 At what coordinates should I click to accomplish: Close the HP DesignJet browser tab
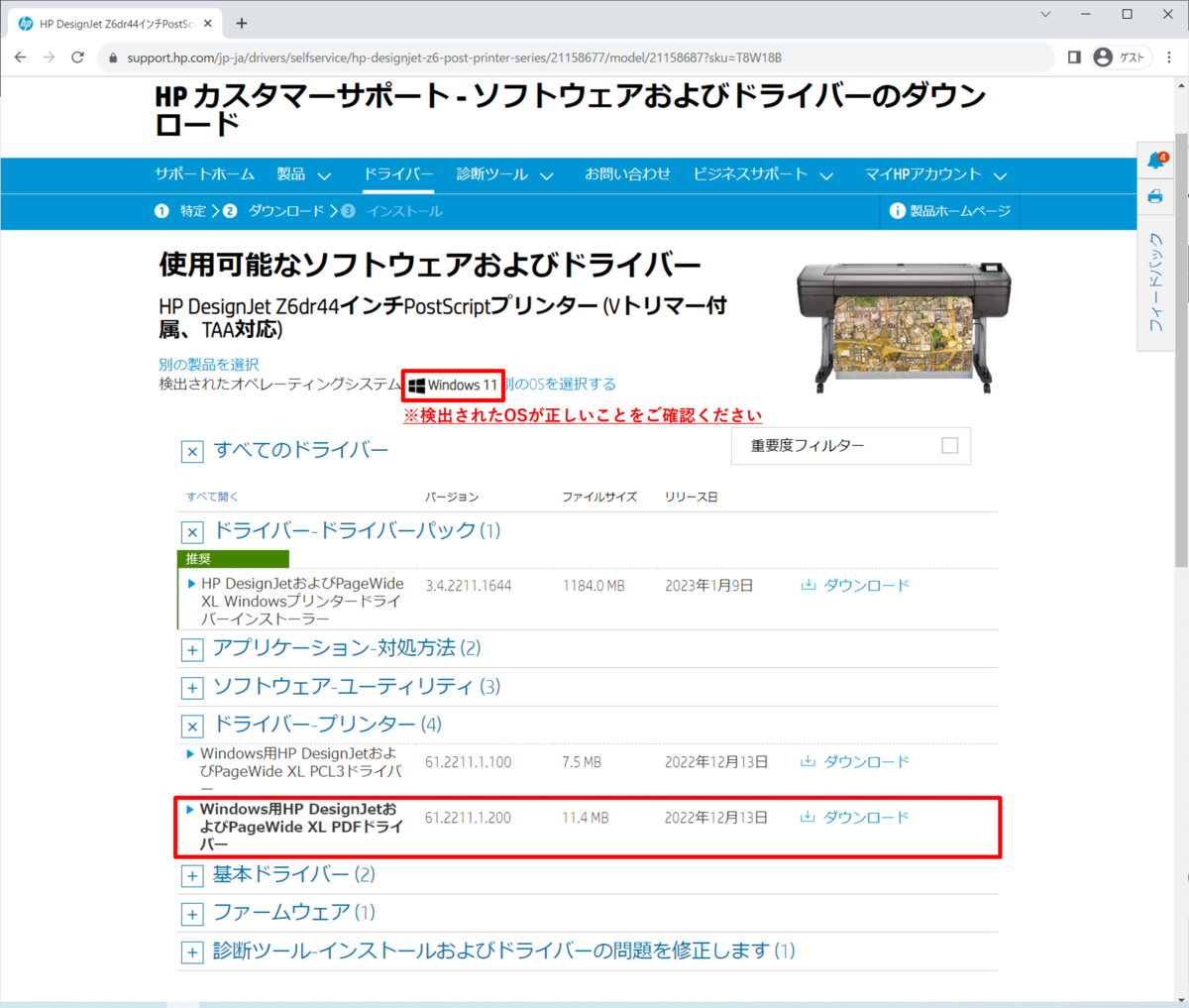coord(207,23)
